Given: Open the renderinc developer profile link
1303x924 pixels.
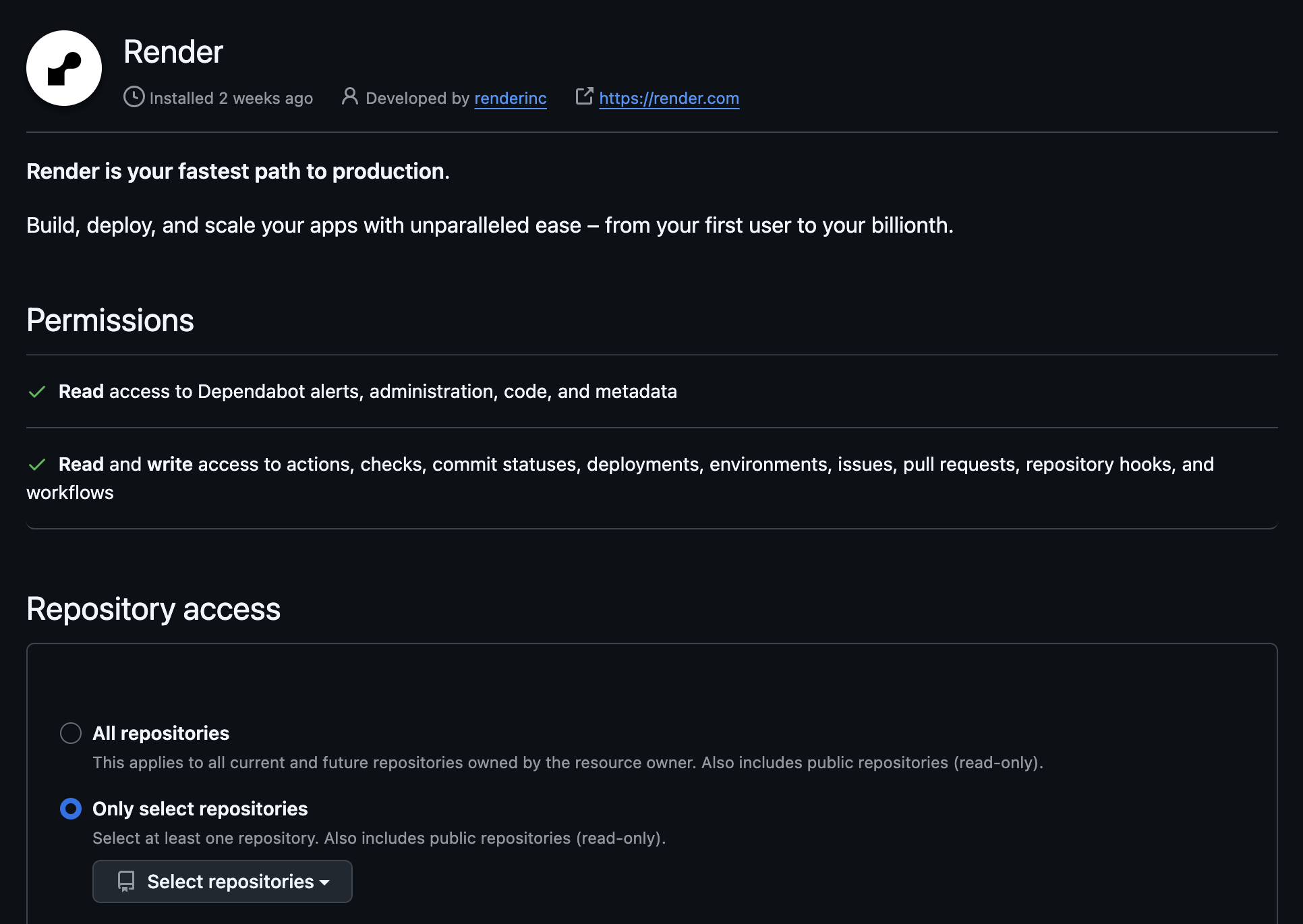Looking at the screenshot, I should 511,98.
